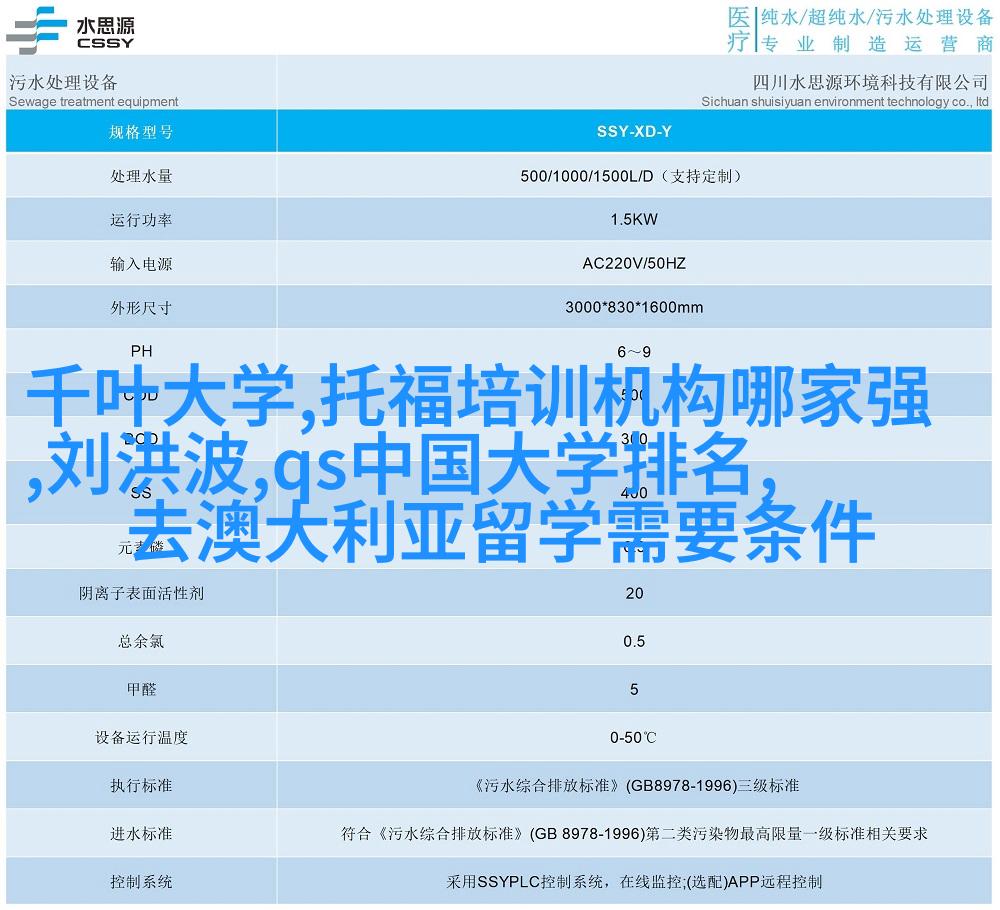Click the '专业制造运营商' tagline text

[x=877, y=43]
